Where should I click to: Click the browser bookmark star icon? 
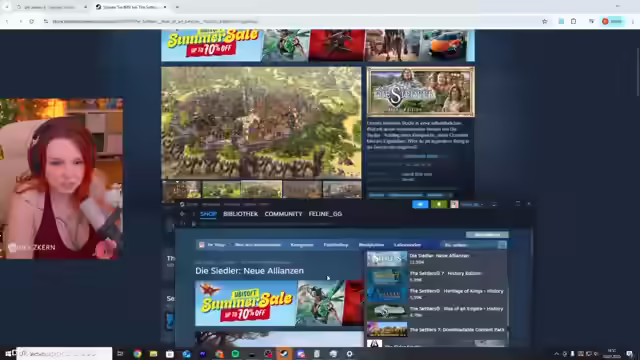(544, 21)
